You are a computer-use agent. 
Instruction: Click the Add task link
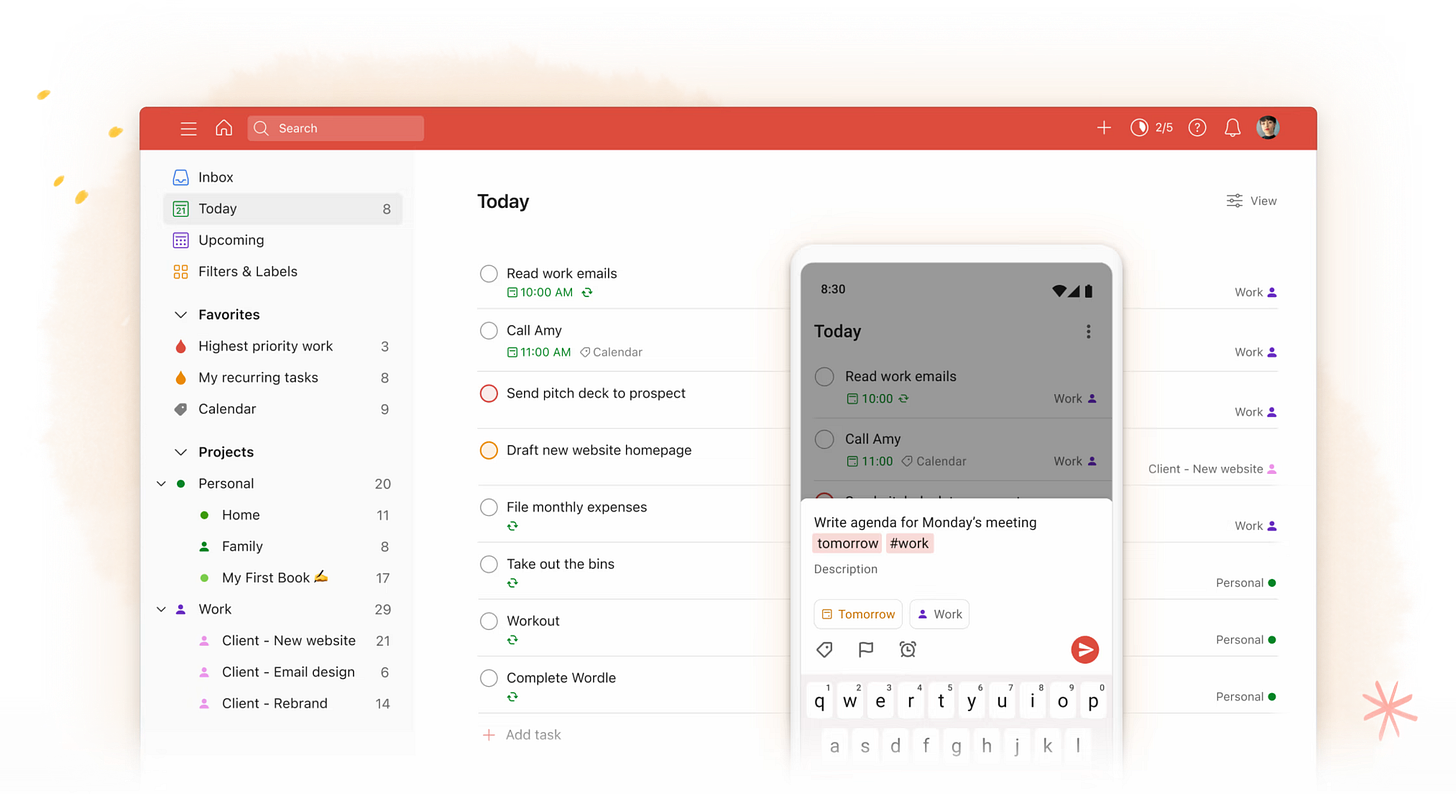coord(521,735)
